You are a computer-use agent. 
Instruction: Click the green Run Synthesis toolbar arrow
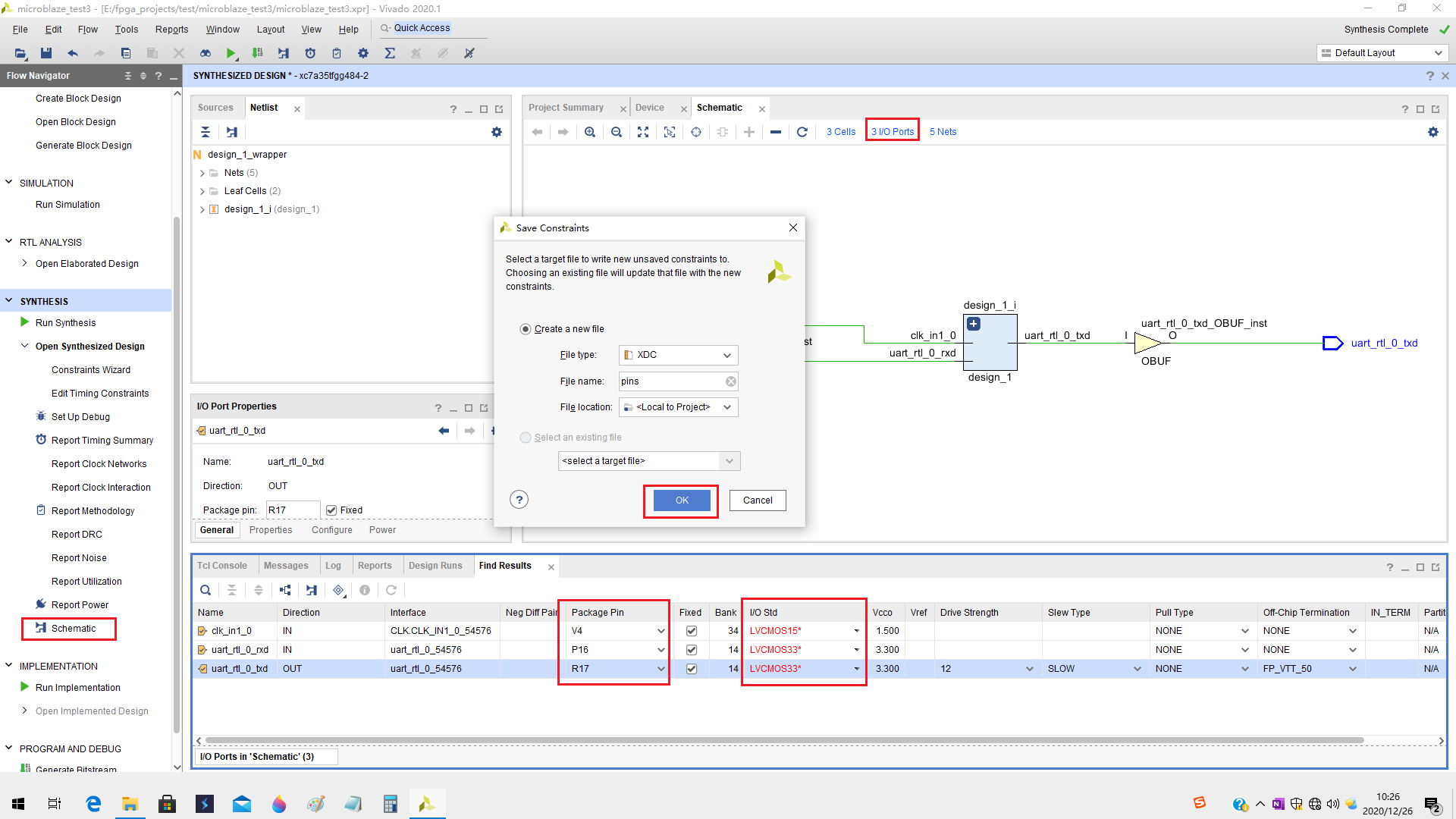tap(231, 53)
